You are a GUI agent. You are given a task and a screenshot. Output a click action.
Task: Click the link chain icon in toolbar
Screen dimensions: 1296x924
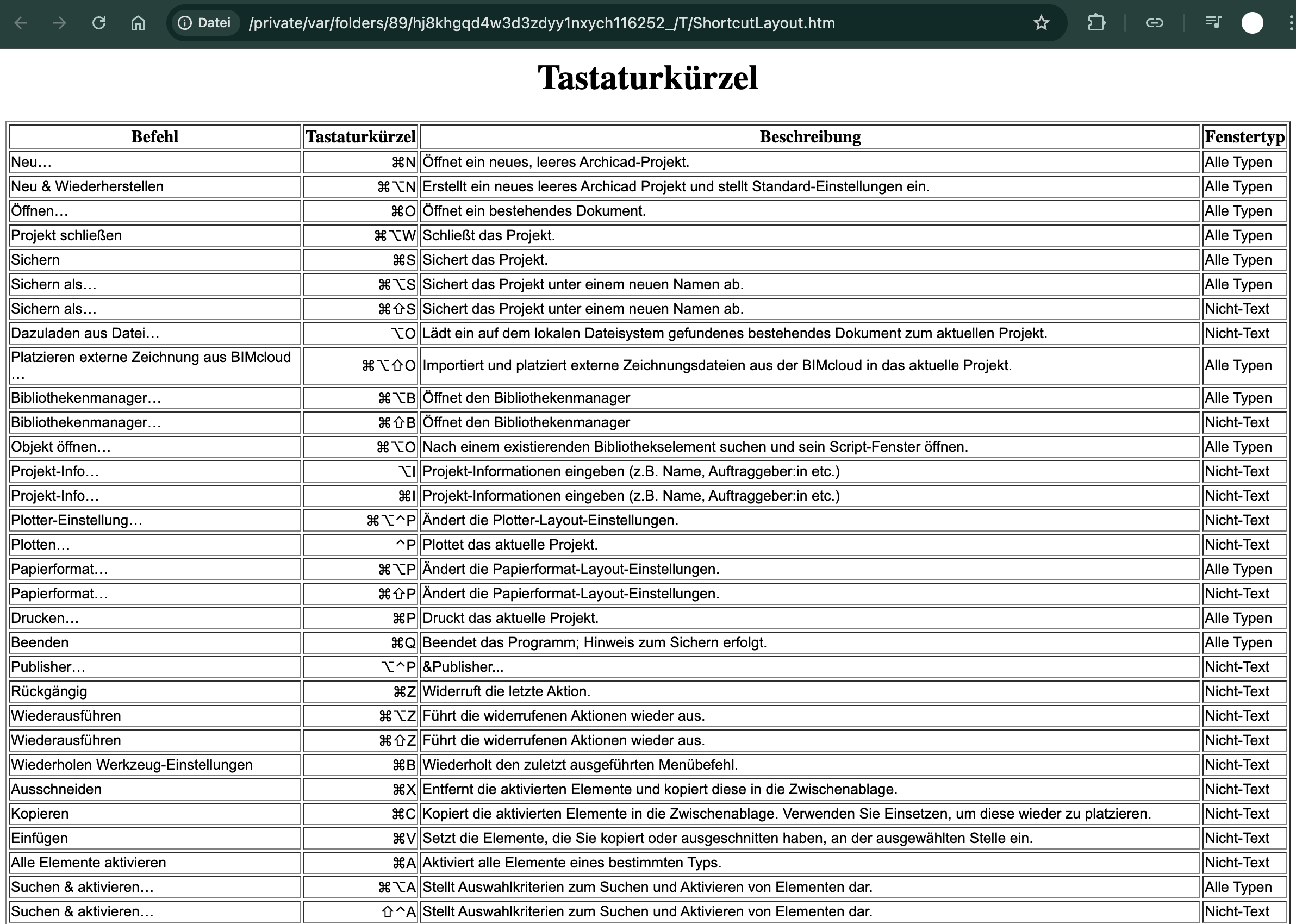click(1154, 23)
